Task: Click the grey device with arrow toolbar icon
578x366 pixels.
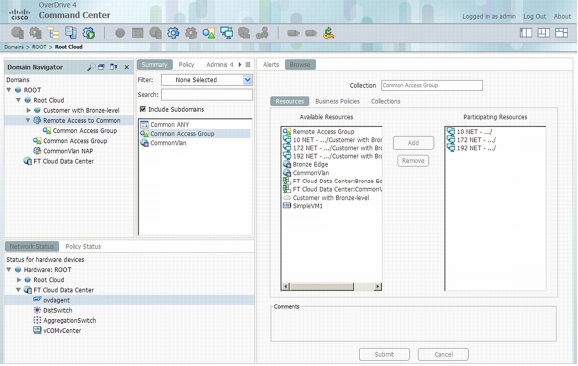Action: (x=293, y=33)
